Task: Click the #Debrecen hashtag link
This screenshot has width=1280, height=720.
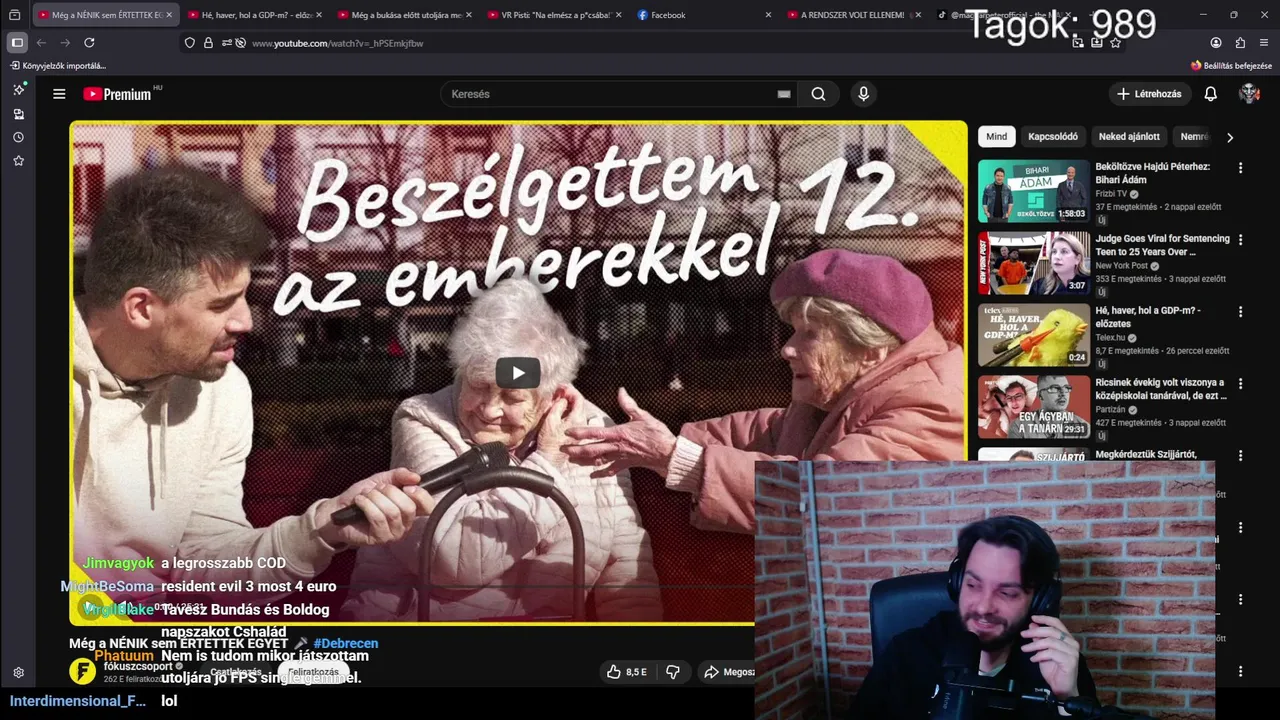Action: pos(346,643)
